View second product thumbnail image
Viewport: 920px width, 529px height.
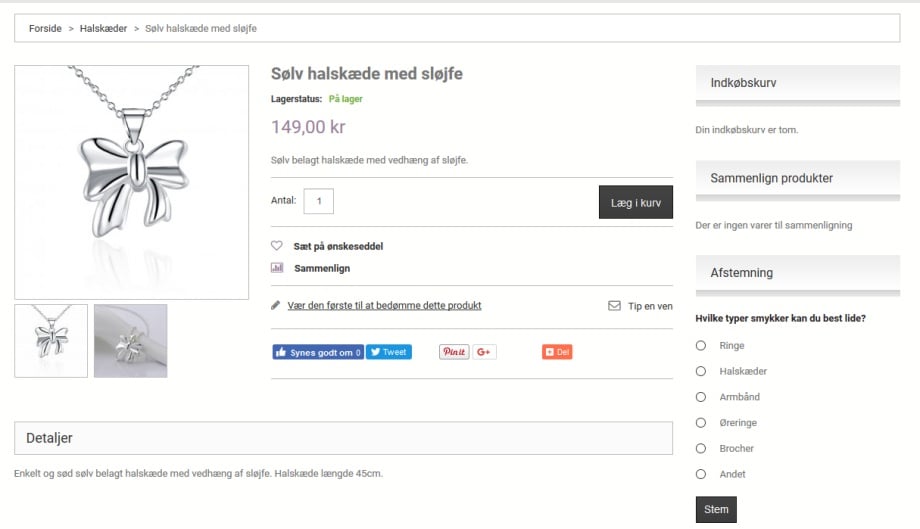pyautogui.click(x=130, y=341)
